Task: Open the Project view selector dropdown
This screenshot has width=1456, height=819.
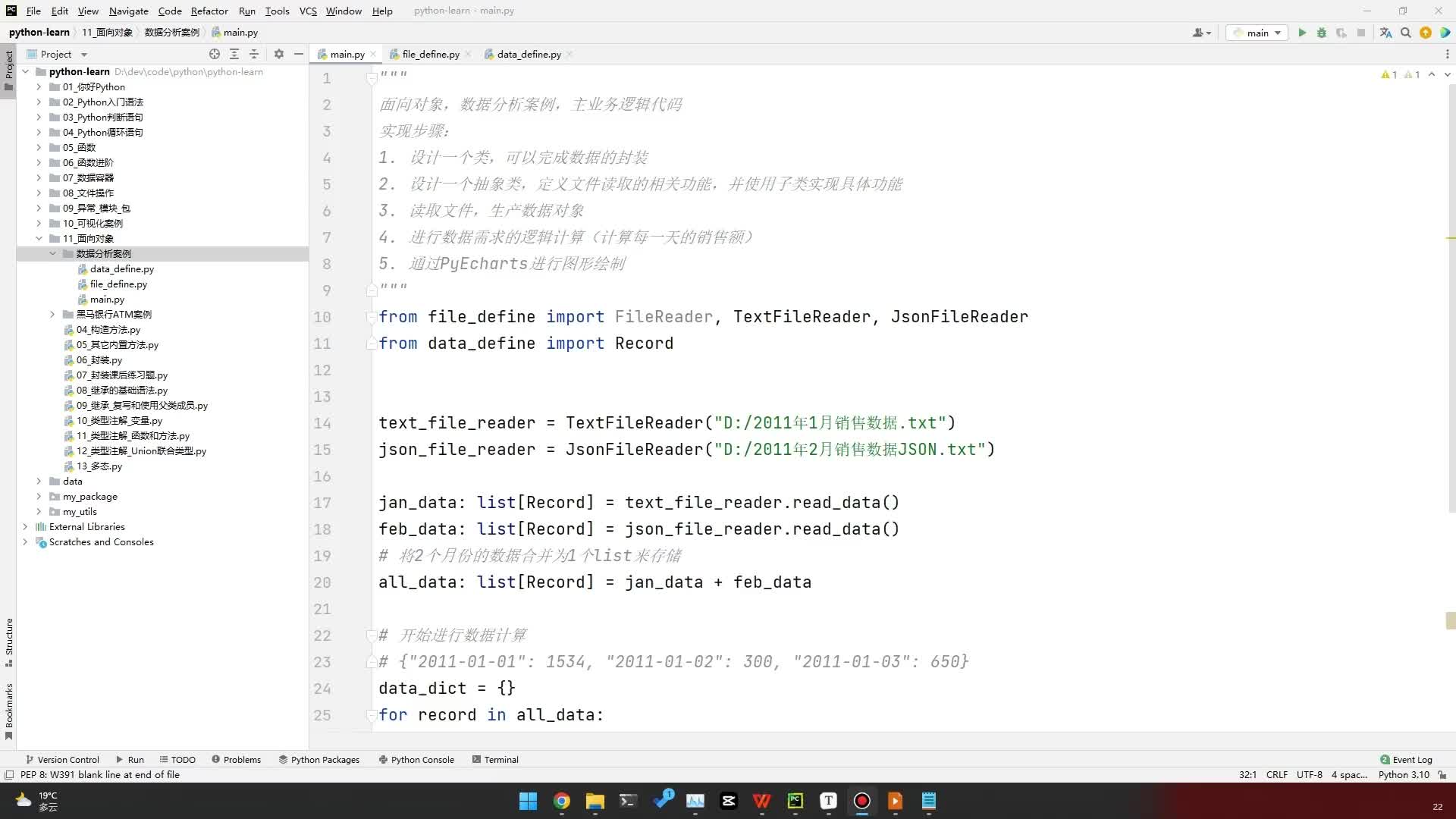Action: point(57,54)
